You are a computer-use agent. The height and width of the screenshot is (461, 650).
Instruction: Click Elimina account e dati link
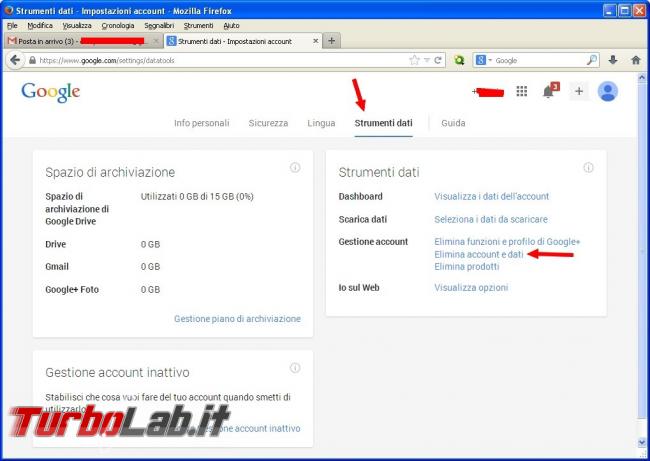click(x=479, y=254)
